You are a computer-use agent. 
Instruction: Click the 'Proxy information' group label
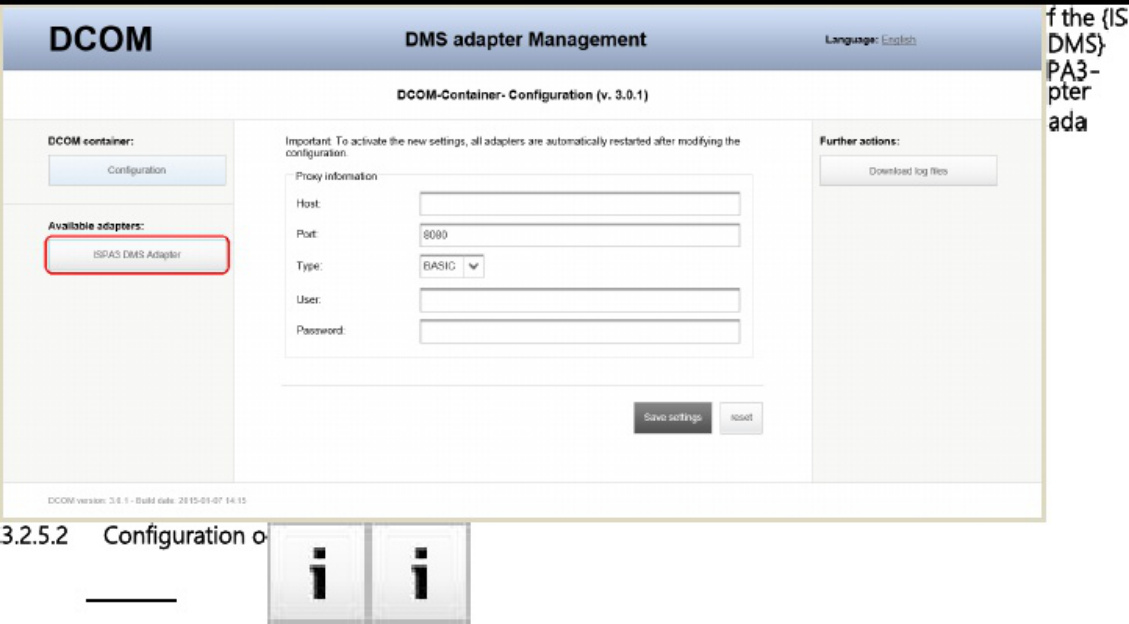(336, 176)
